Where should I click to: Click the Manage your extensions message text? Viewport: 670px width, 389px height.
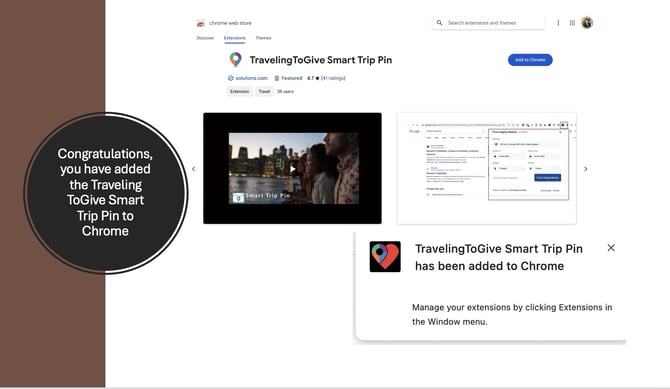pos(512,314)
